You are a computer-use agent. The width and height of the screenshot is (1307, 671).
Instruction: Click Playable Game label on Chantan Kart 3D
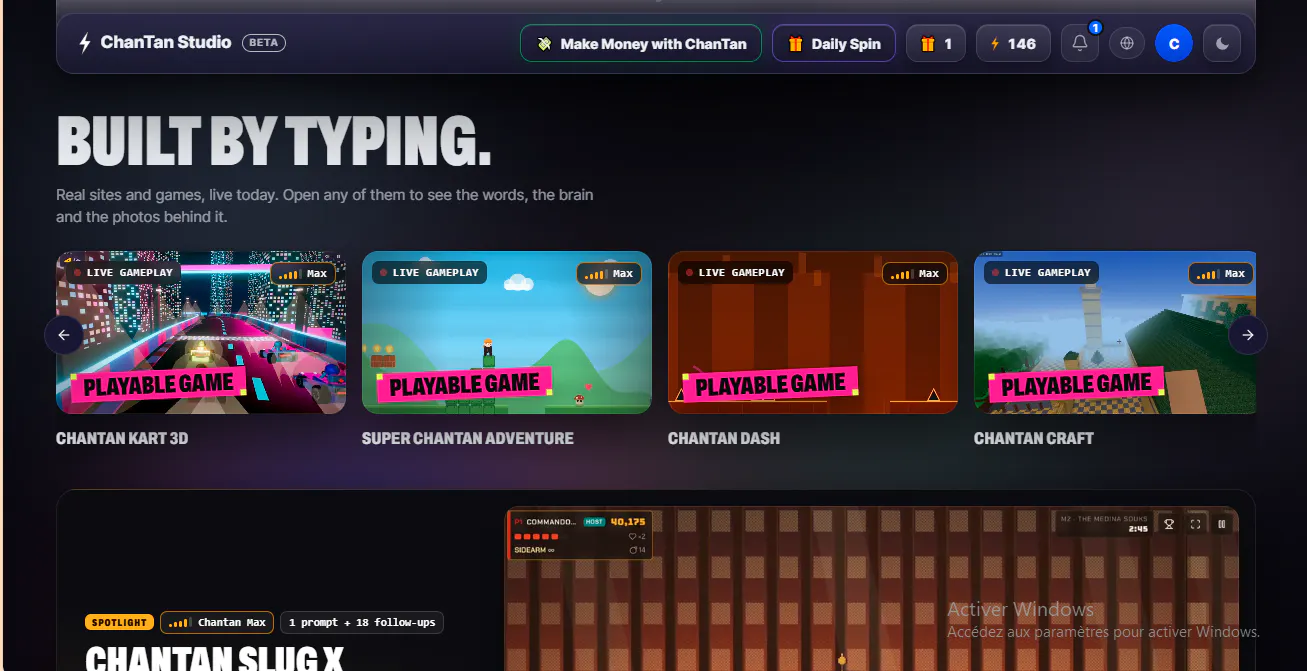158,384
